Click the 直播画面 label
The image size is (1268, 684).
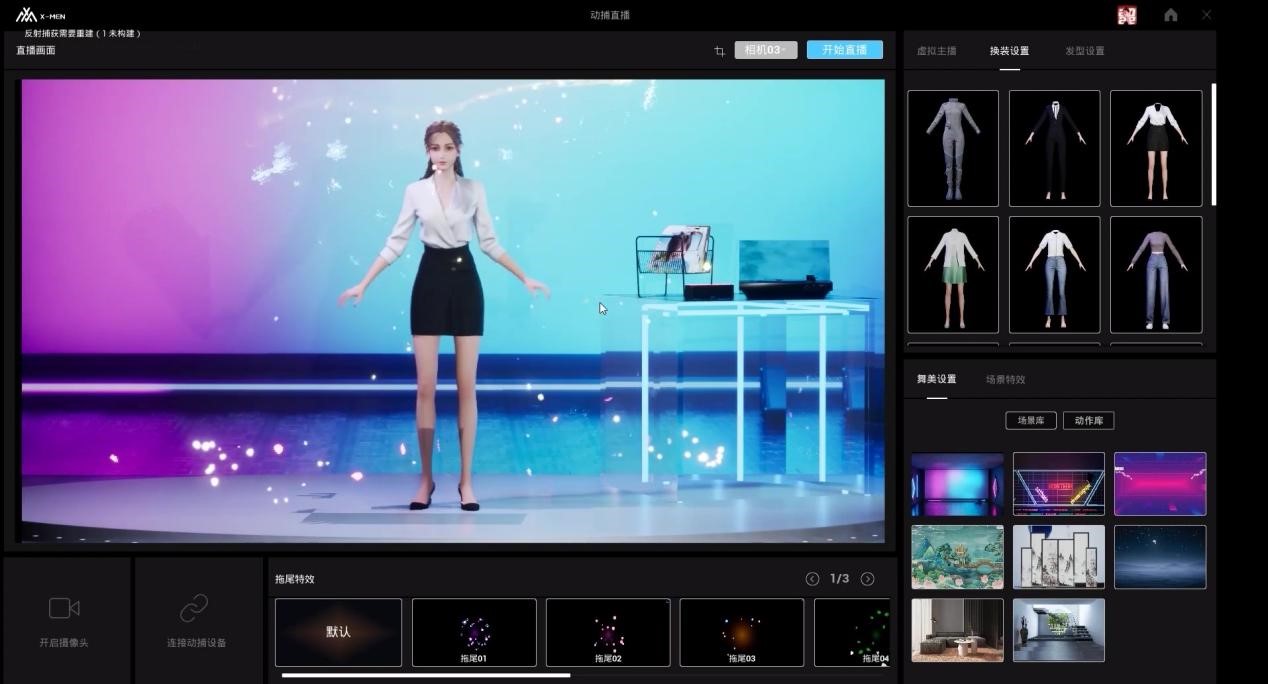point(36,50)
